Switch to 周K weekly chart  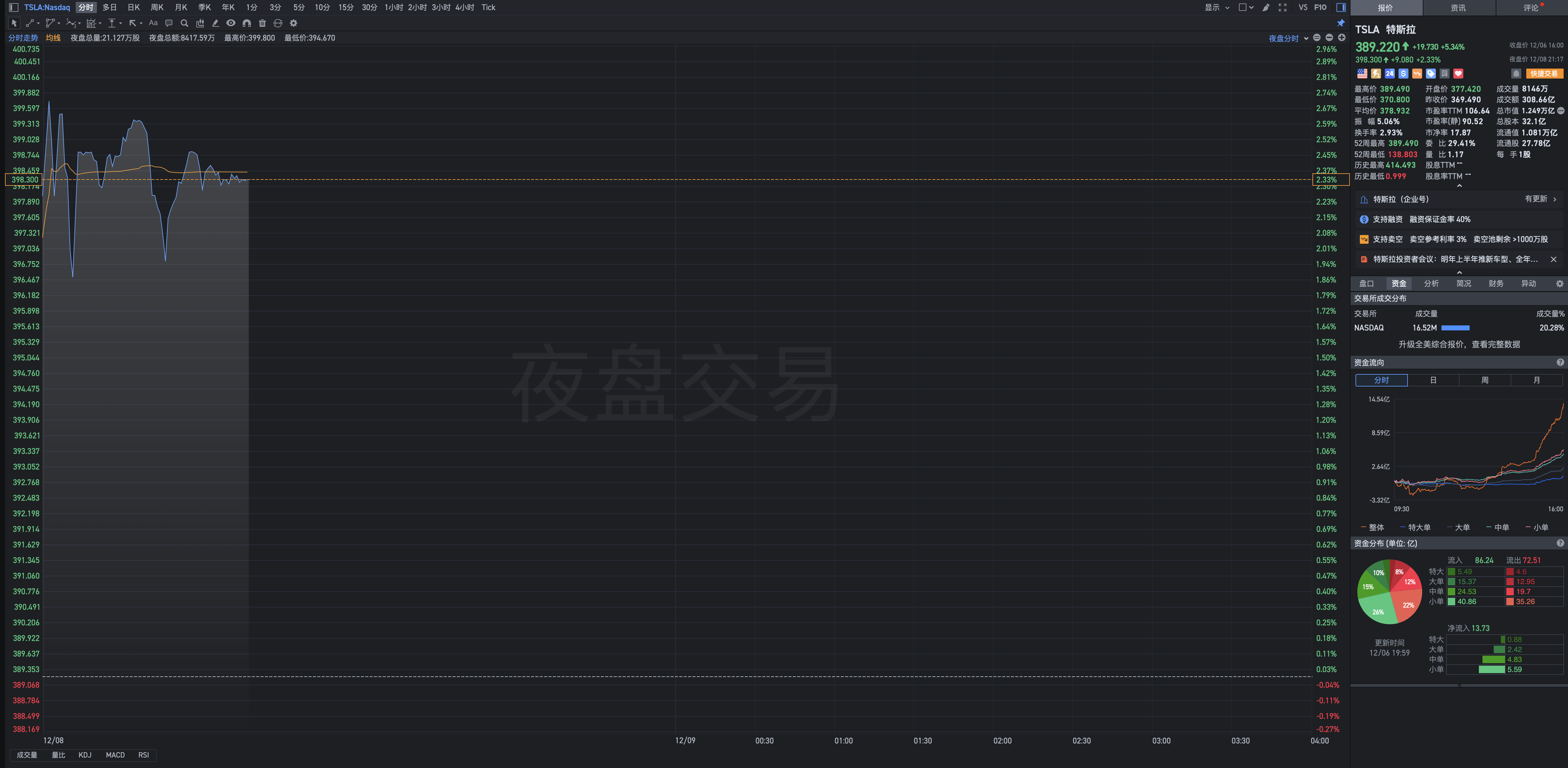pyautogui.click(x=157, y=7)
